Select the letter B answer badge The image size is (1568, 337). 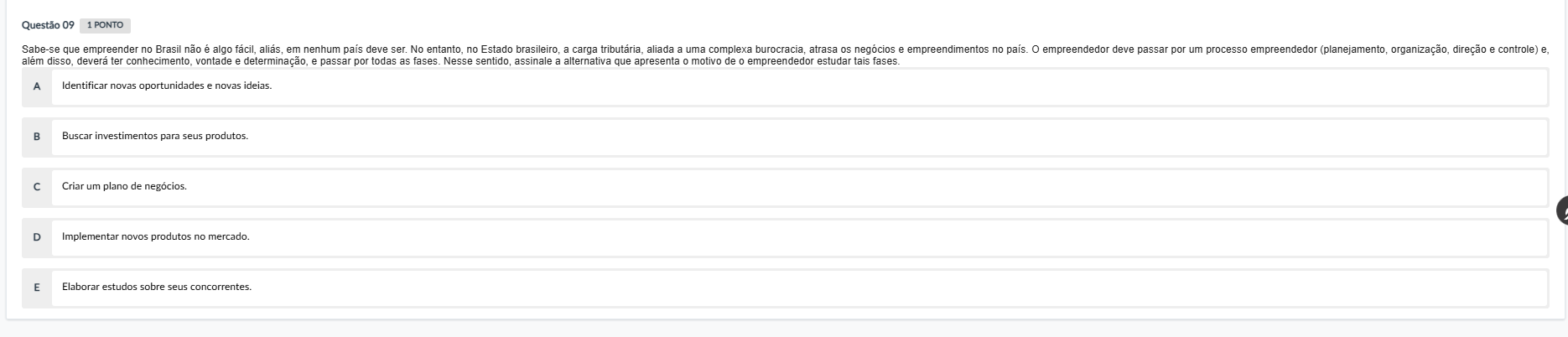coord(37,137)
